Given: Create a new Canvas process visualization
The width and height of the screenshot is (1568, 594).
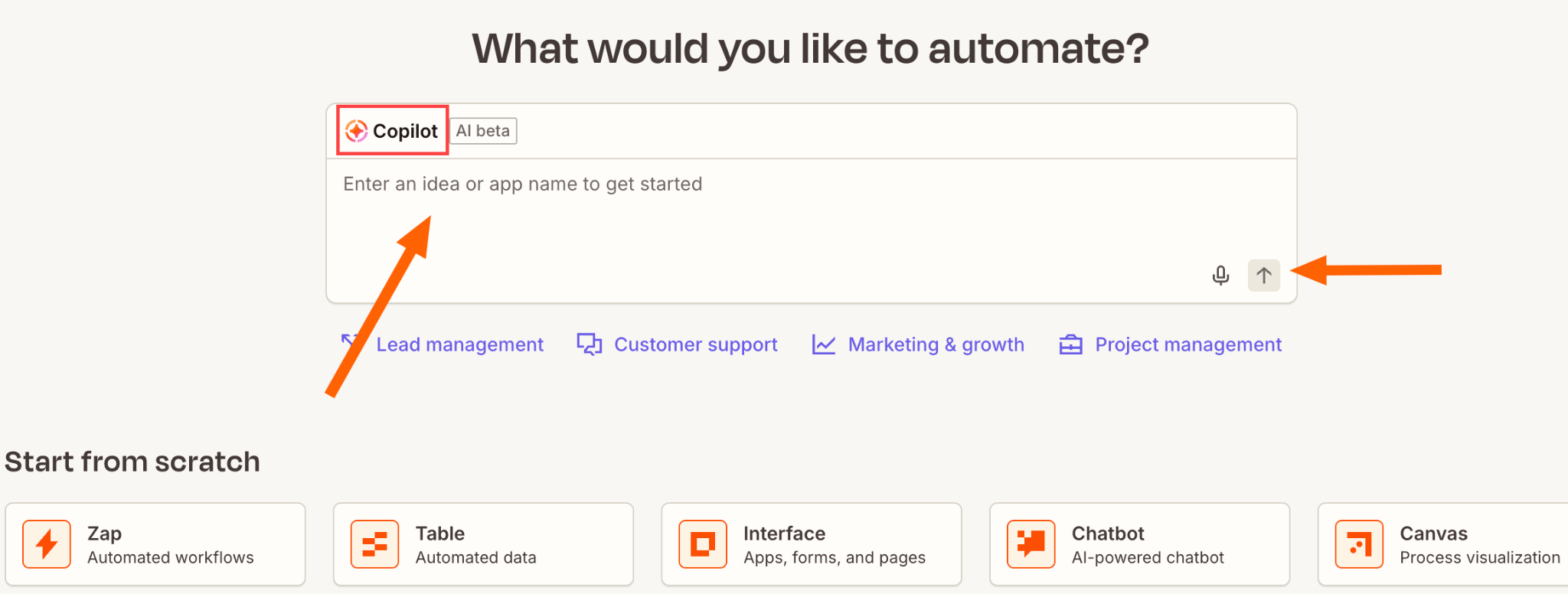Looking at the screenshot, I should [x=1443, y=544].
